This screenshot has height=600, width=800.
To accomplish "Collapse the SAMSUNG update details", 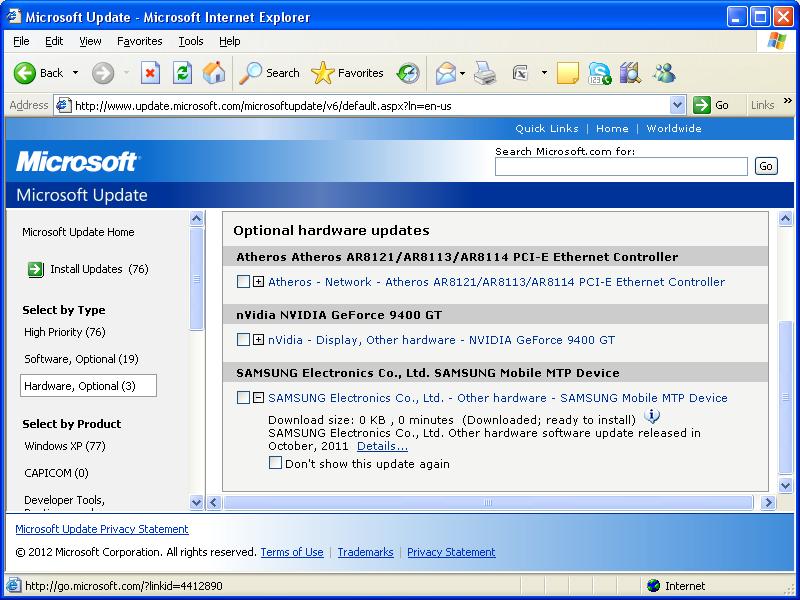I will tap(259, 398).
